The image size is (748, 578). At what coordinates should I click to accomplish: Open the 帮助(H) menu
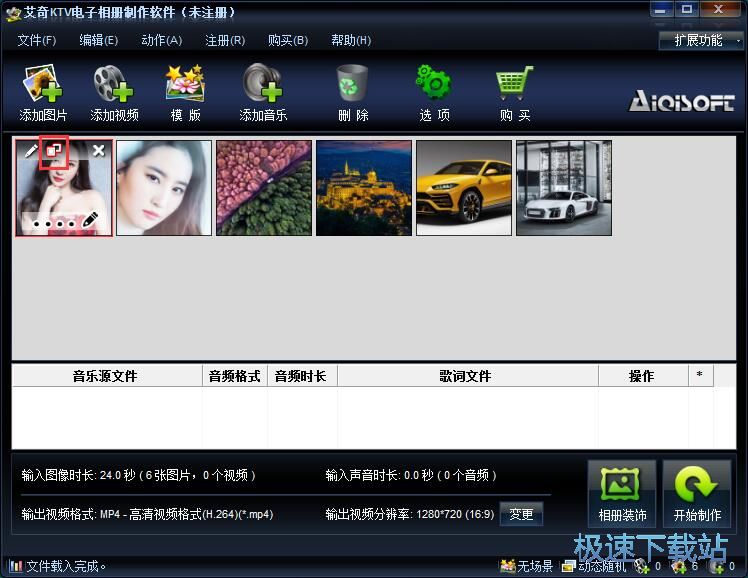pyautogui.click(x=351, y=40)
